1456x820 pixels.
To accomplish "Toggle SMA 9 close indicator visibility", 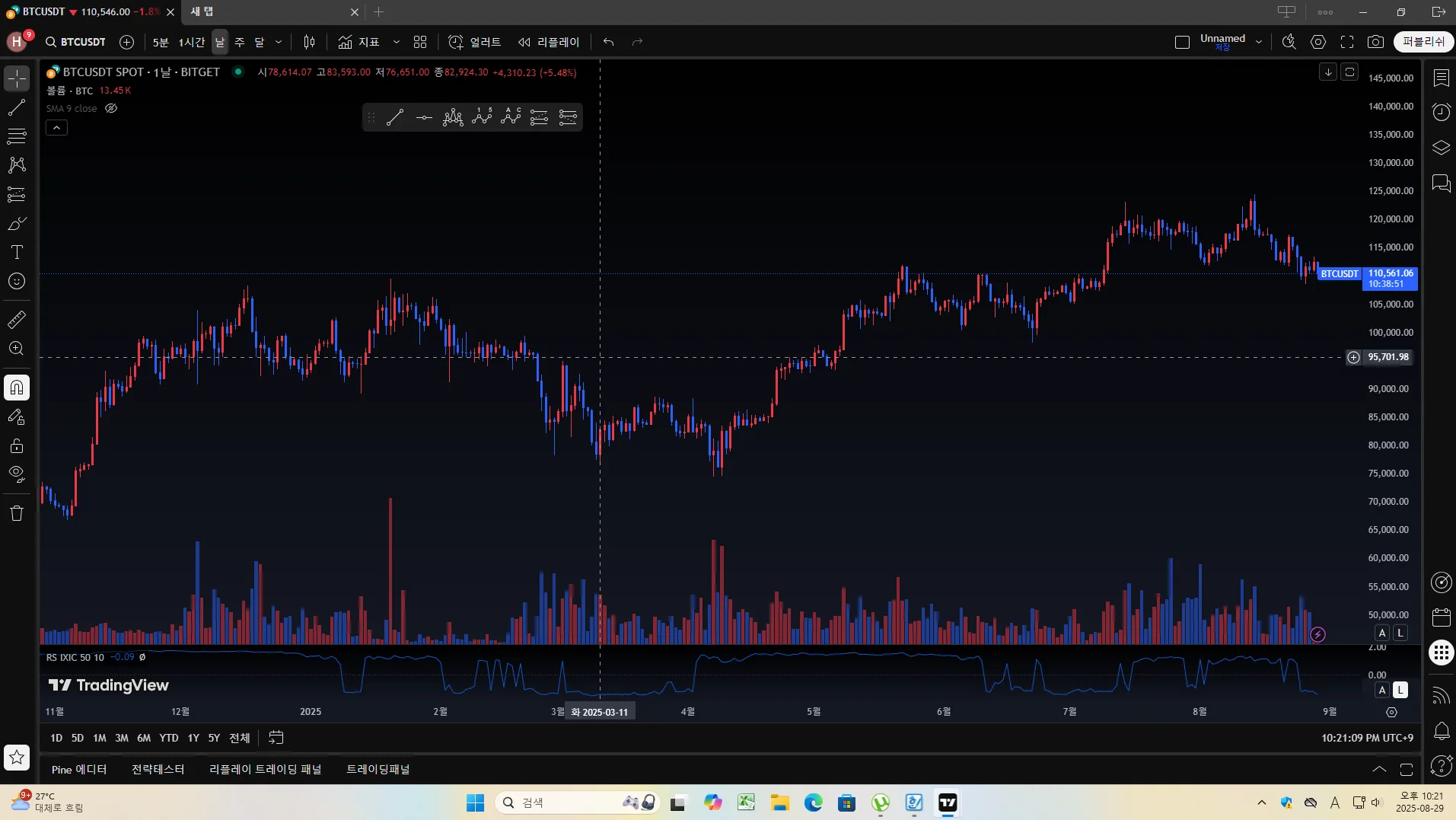I will [111, 108].
